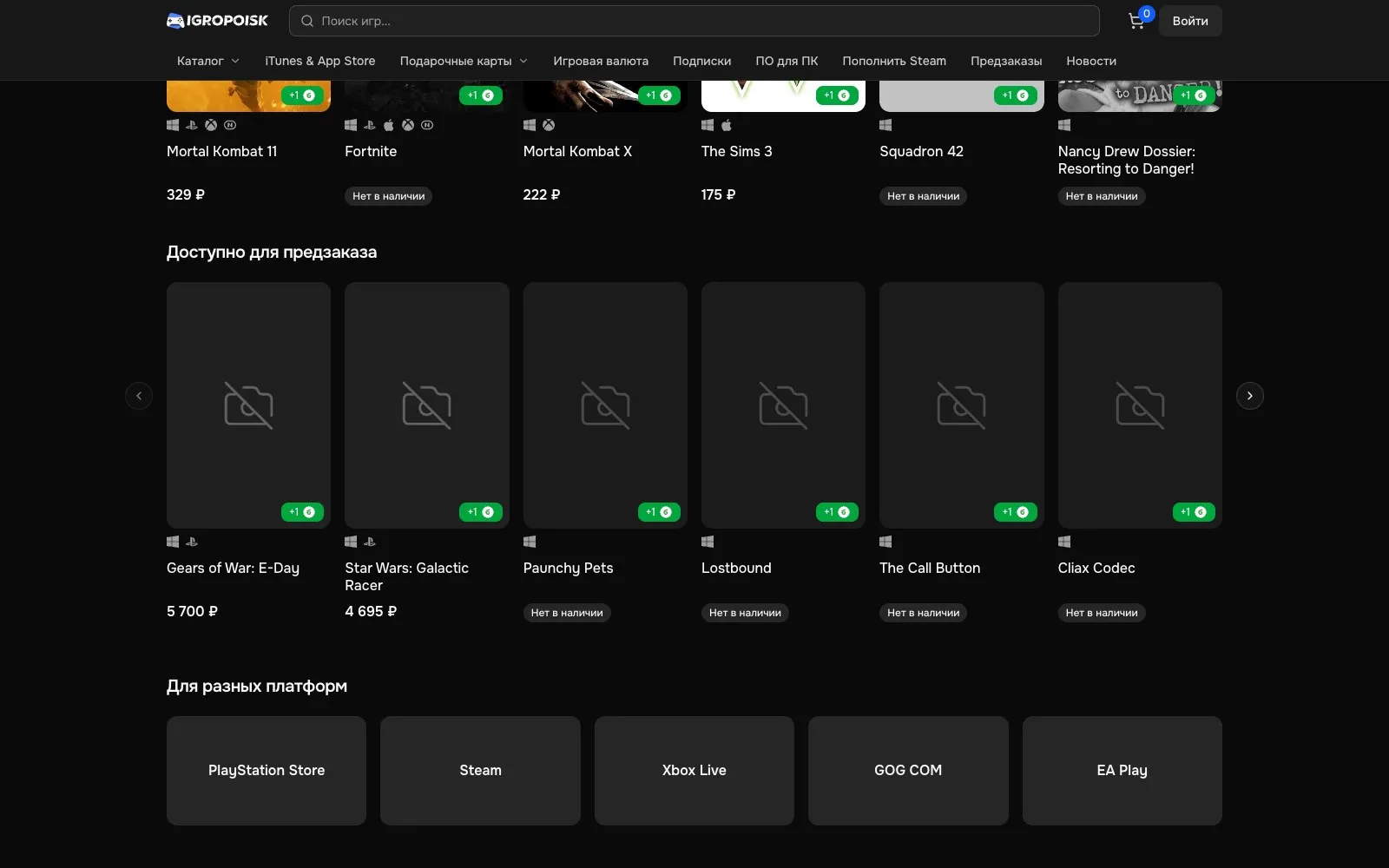The height and width of the screenshot is (868, 1389).
Task: Open Gears of War: E-Day cover placeholder
Action: click(248, 405)
